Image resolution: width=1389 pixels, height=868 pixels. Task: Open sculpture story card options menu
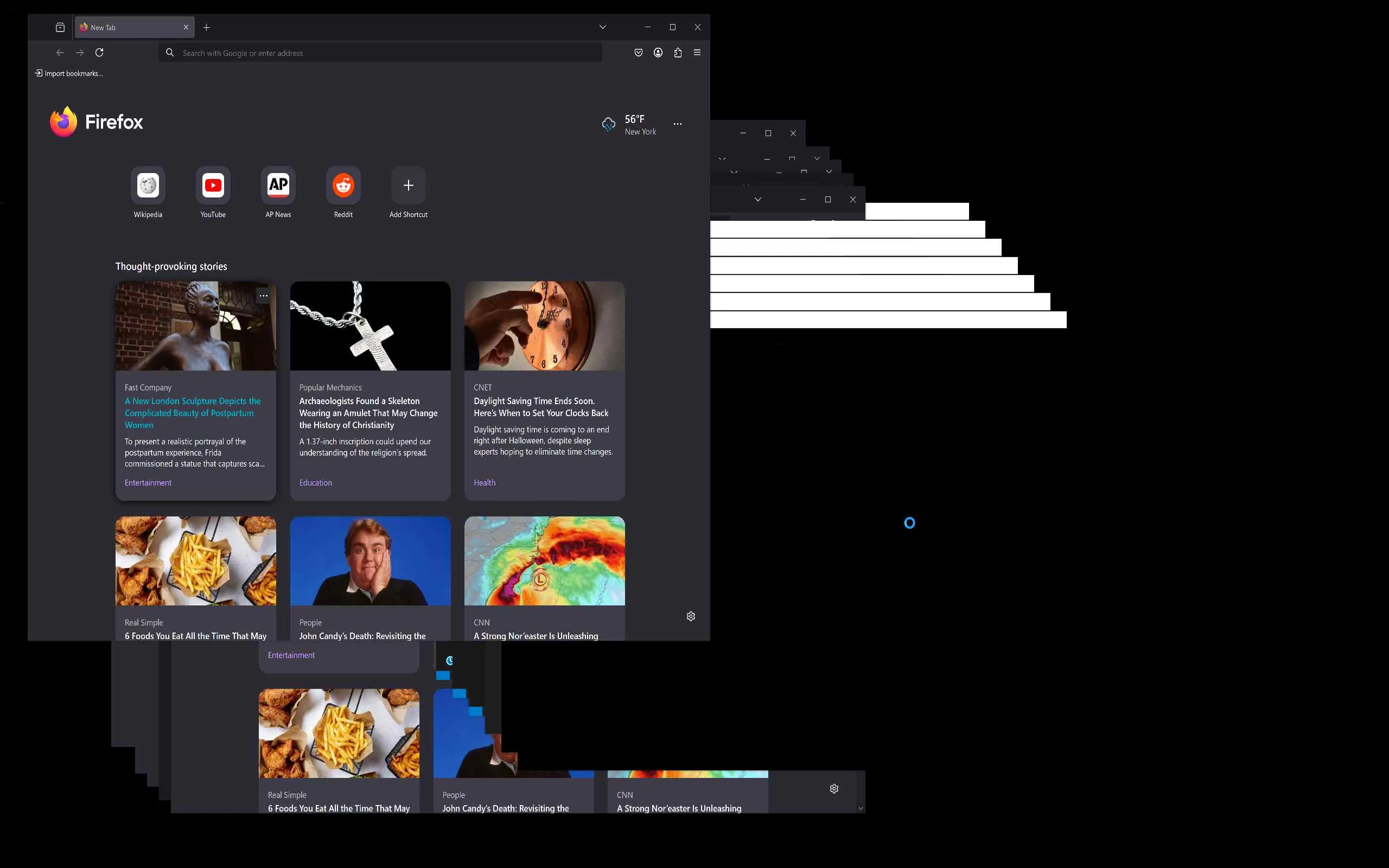(264, 296)
